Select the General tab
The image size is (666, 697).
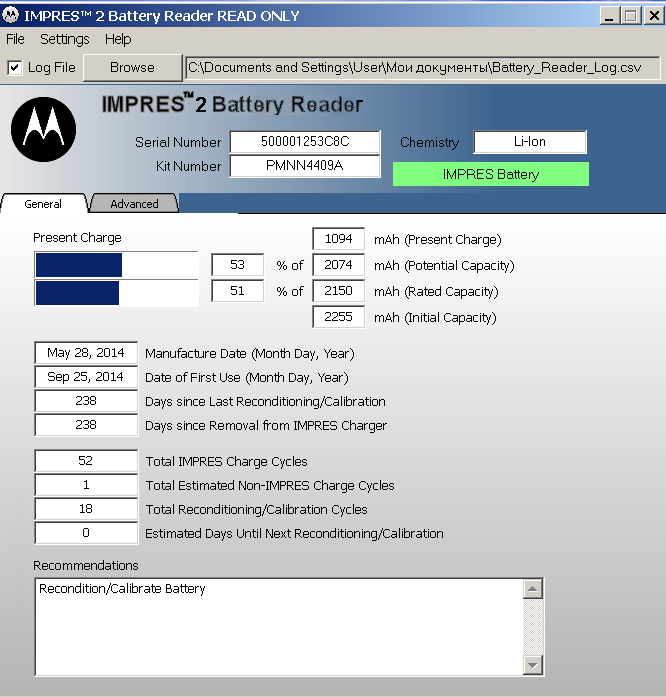tap(43, 203)
